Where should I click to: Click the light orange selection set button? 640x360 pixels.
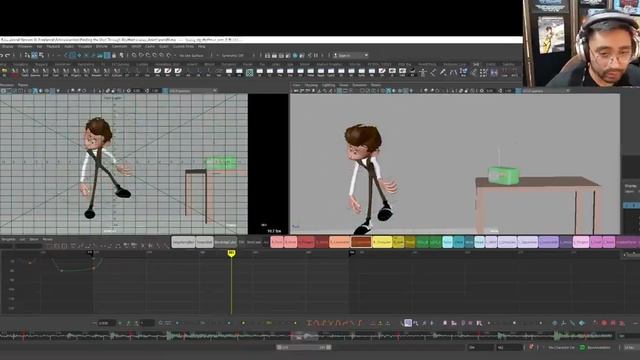[340, 242]
